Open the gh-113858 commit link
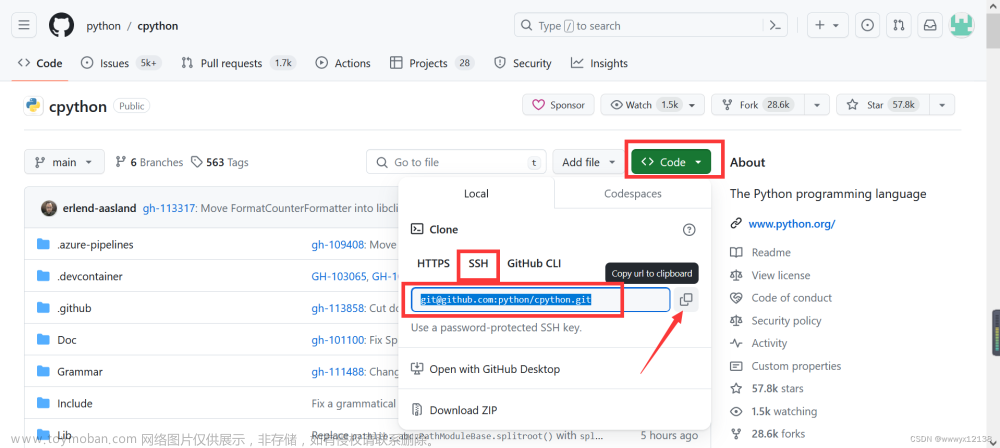The width and height of the screenshot is (1000, 448). pyautogui.click(x=339, y=308)
